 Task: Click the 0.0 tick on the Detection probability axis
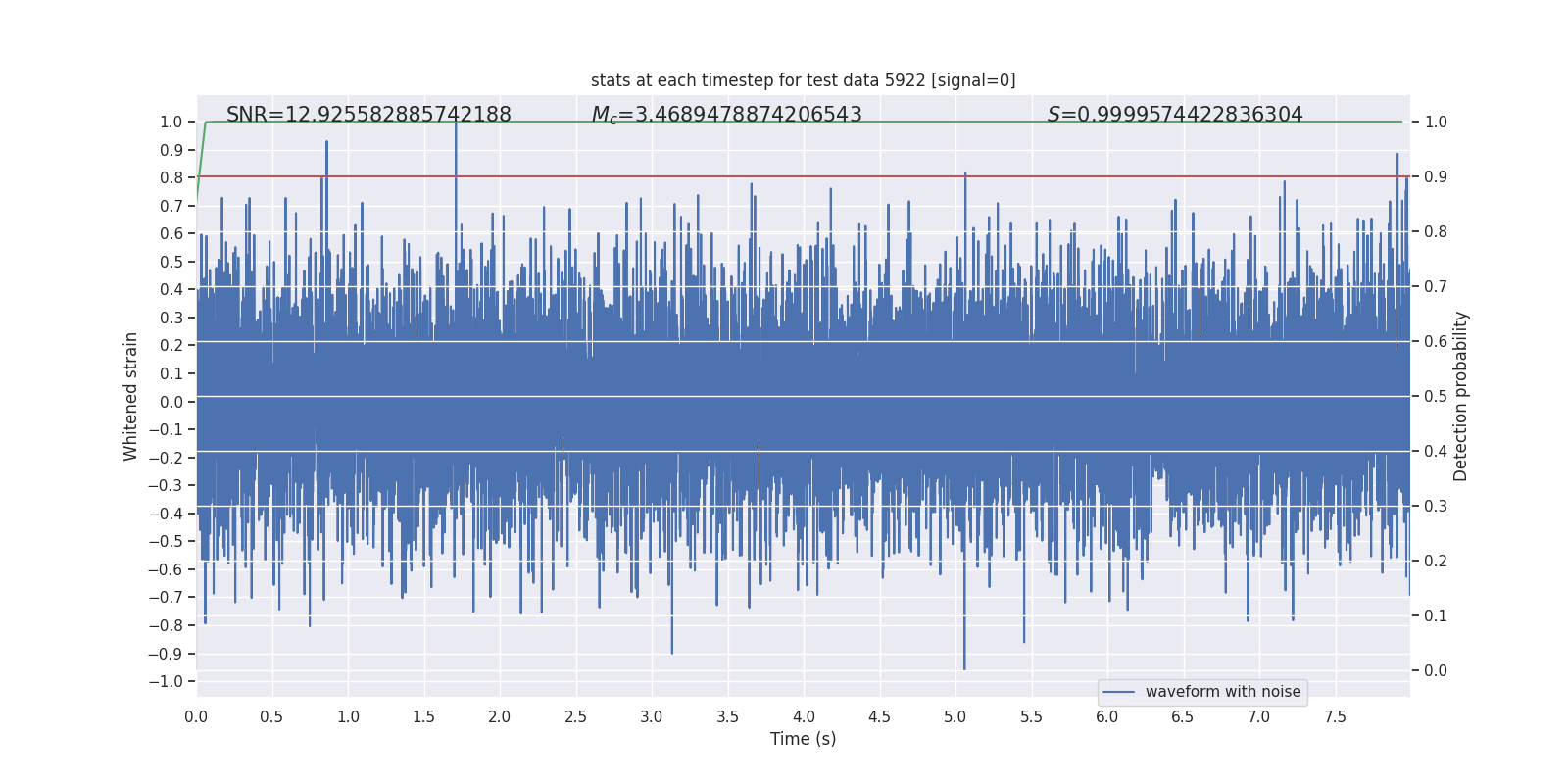click(1436, 671)
